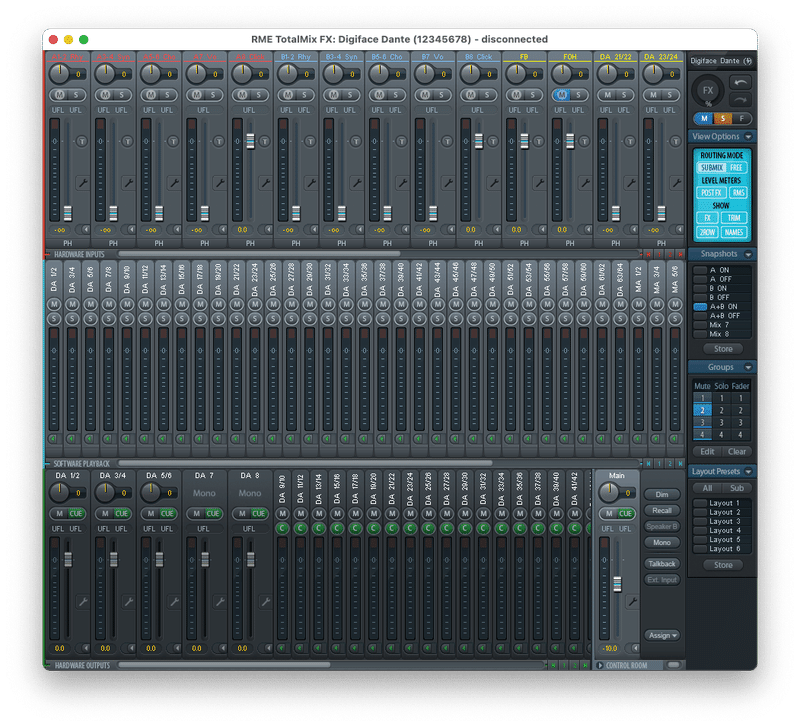Click the Control Room play triangle icon
The width and height of the screenshot is (800, 727).
[600, 665]
